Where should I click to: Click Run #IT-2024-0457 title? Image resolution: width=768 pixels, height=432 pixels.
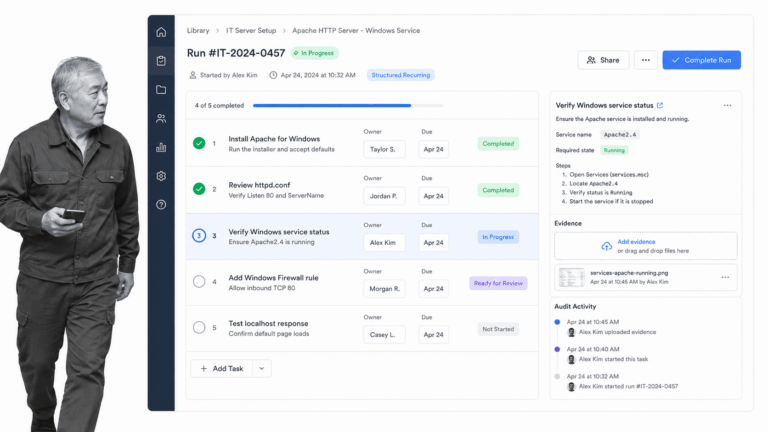click(236, 53)
